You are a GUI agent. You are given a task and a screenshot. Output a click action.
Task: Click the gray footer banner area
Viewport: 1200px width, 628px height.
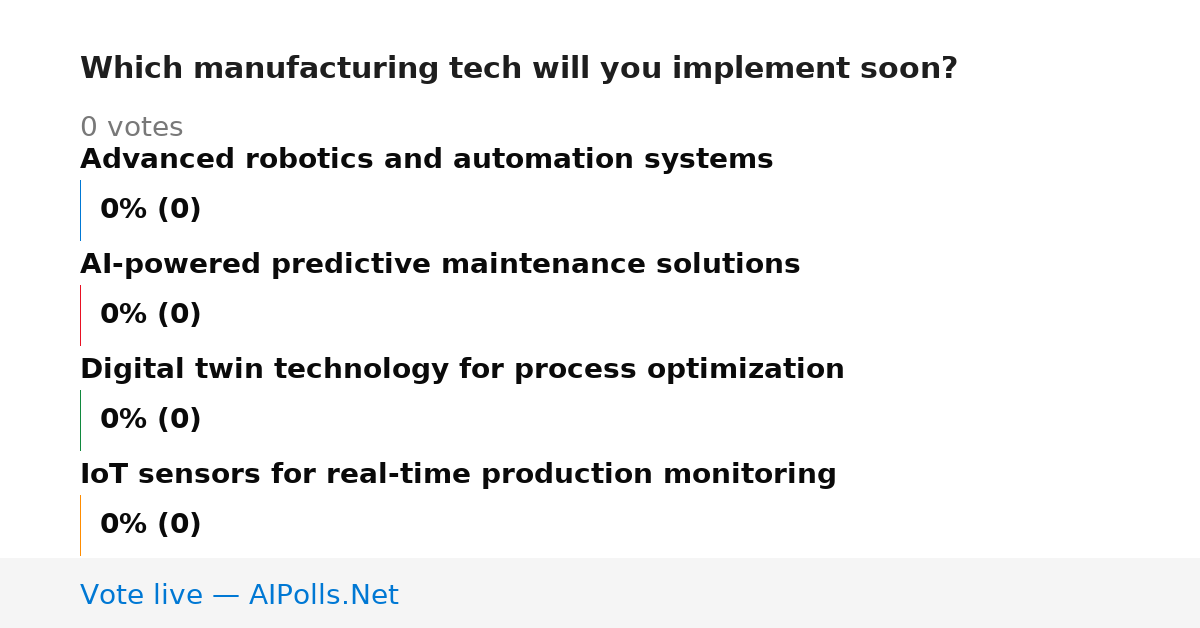[x=600, y=593]
